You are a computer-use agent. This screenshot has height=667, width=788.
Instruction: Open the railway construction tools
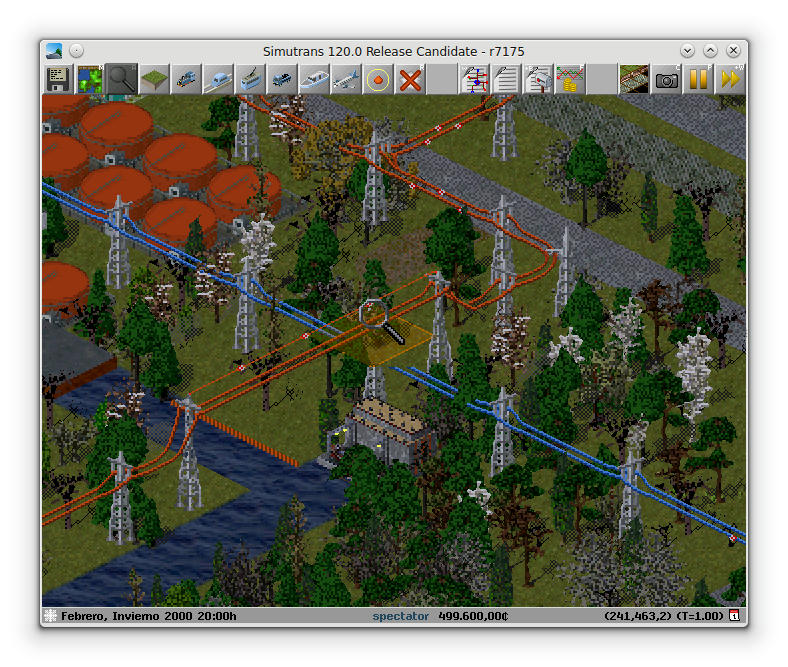(186, 79)
